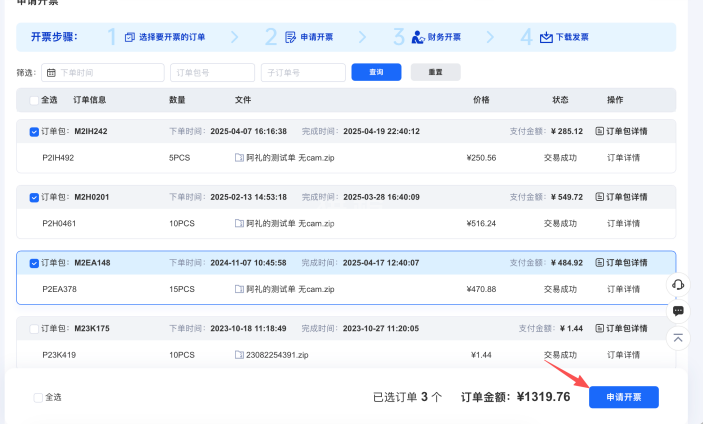Screen dimensions: 703x424
Task: Click order total ¥1319.76
Action: [x=543, y=397]
